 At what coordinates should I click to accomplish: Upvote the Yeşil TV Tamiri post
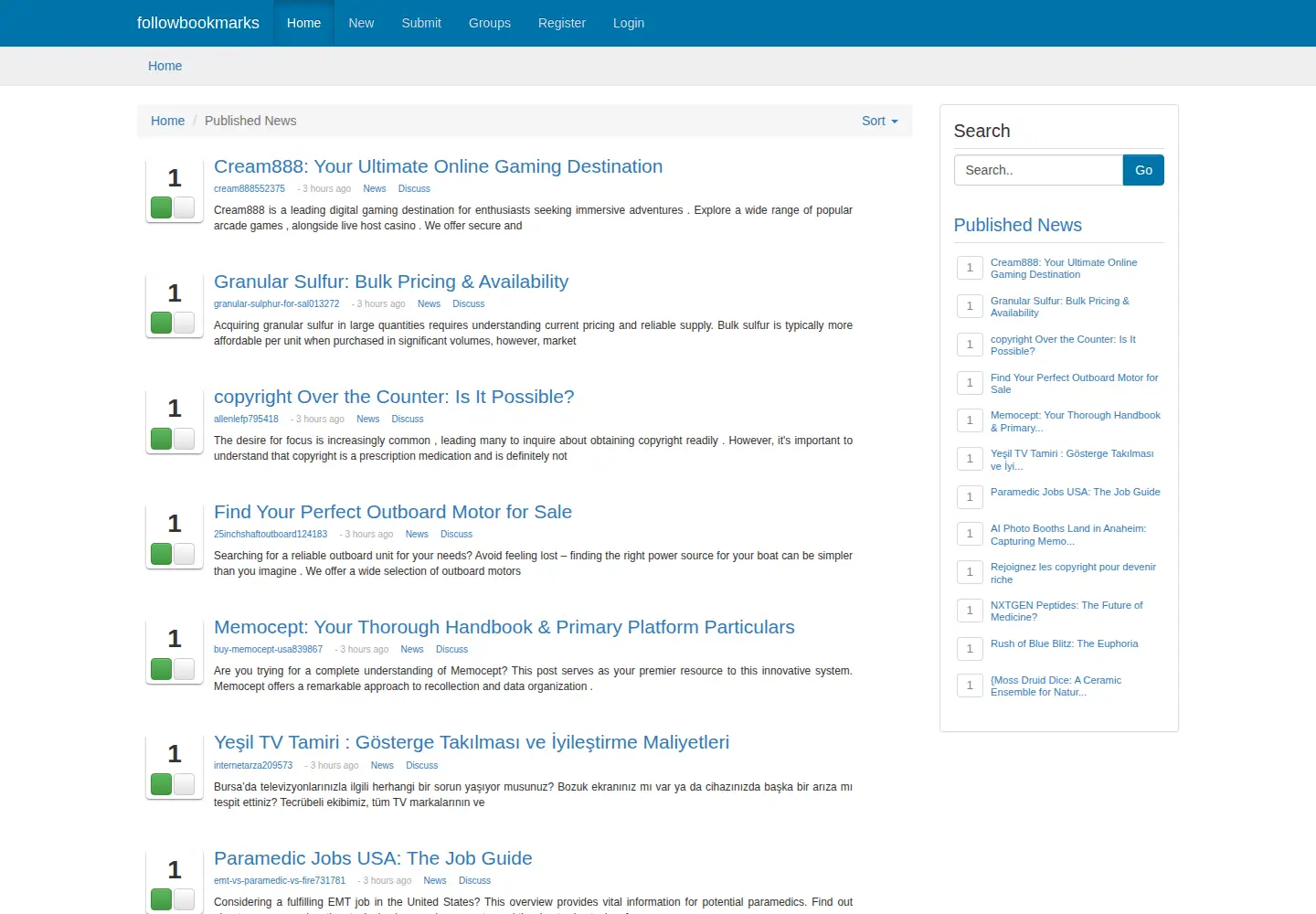pyautogui.click(x=162, y=783)
